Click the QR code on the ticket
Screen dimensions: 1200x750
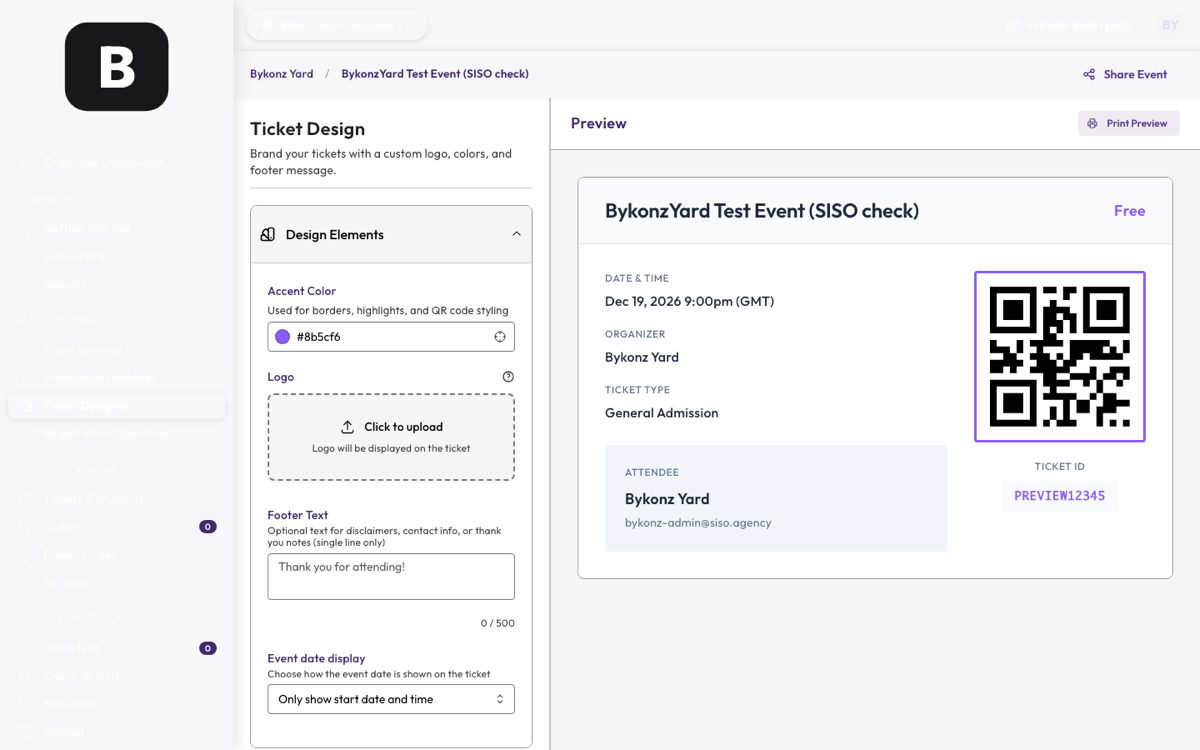point(1060,356)
